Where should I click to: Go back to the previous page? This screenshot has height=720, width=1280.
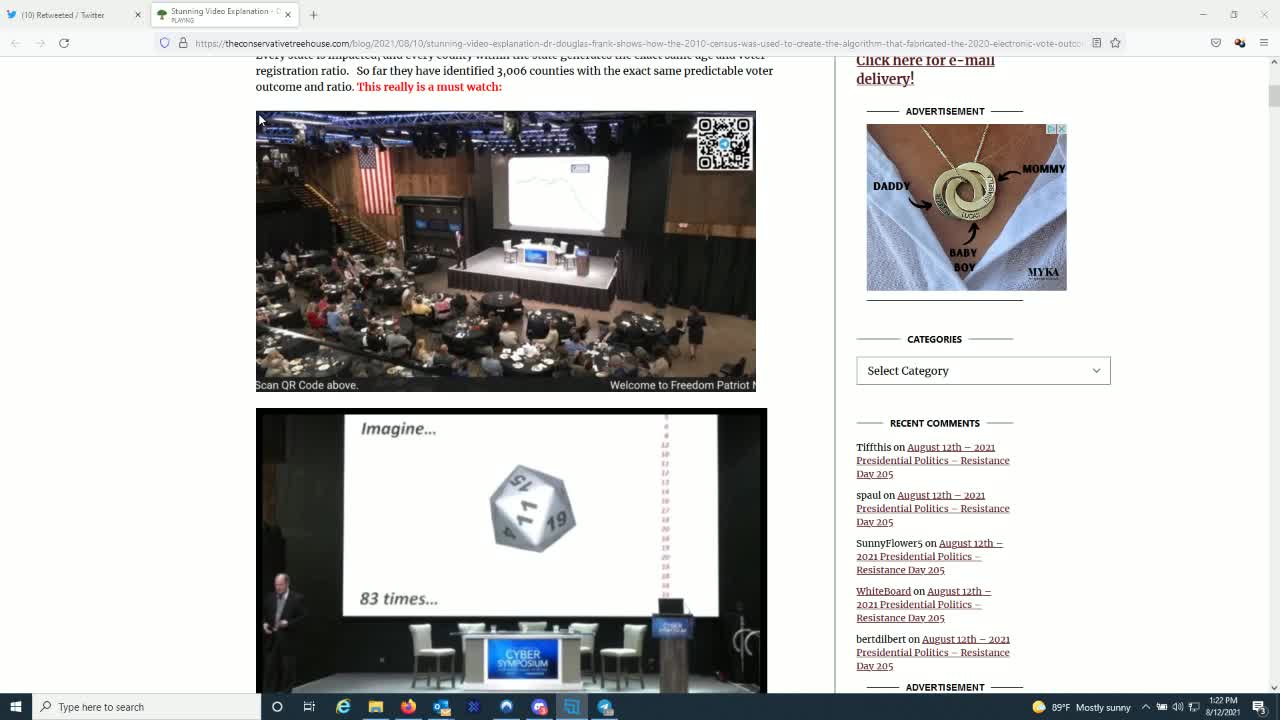click(16, 43)
